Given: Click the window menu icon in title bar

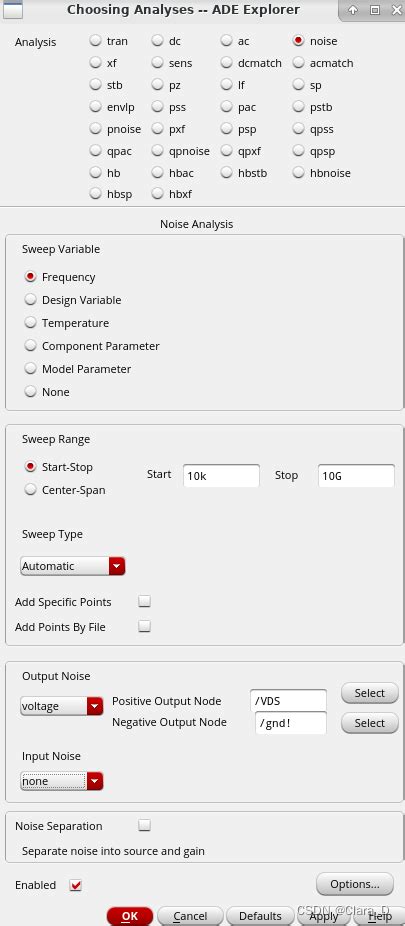Looking at the screenshot, I should coord(13,9).
